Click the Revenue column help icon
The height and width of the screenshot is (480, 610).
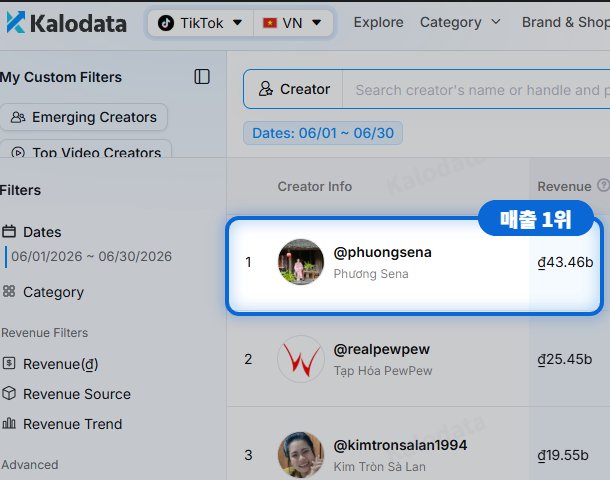603,186
